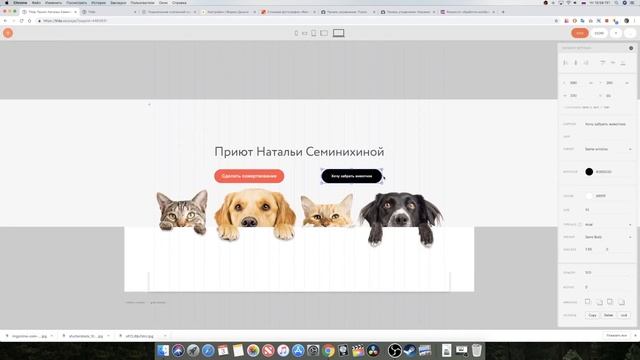Image resolution: width=640 pixels, height=360 pixels.
Task: Open Google Chrome icon in the dock
Action: [x=328, y=350]
